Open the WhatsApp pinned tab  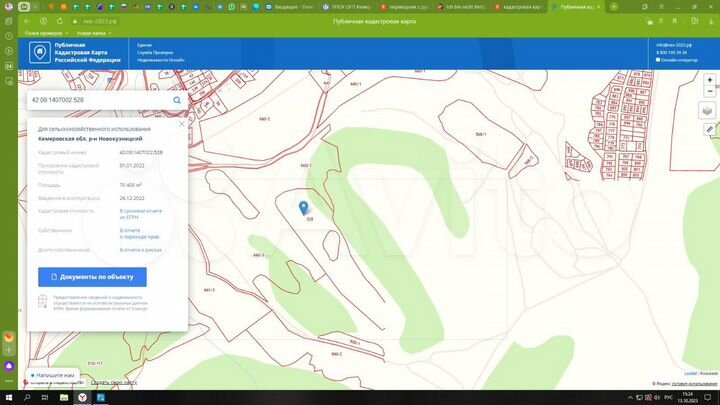pyautogui.click(x=232, y=7)
